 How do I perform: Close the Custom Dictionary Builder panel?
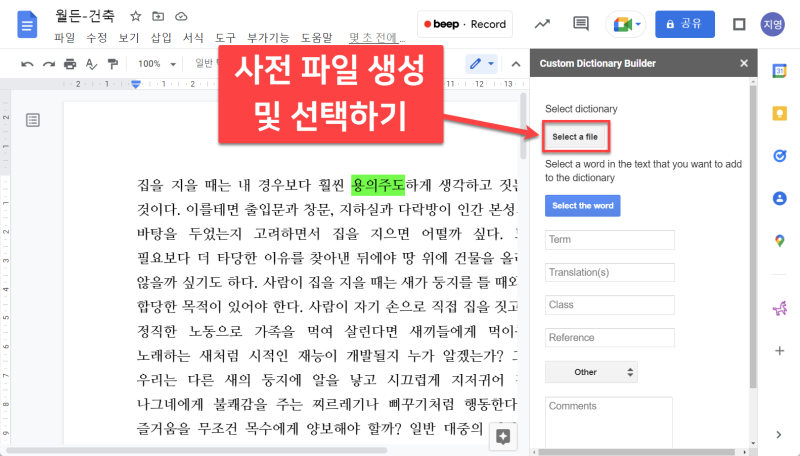click(744, 63)
